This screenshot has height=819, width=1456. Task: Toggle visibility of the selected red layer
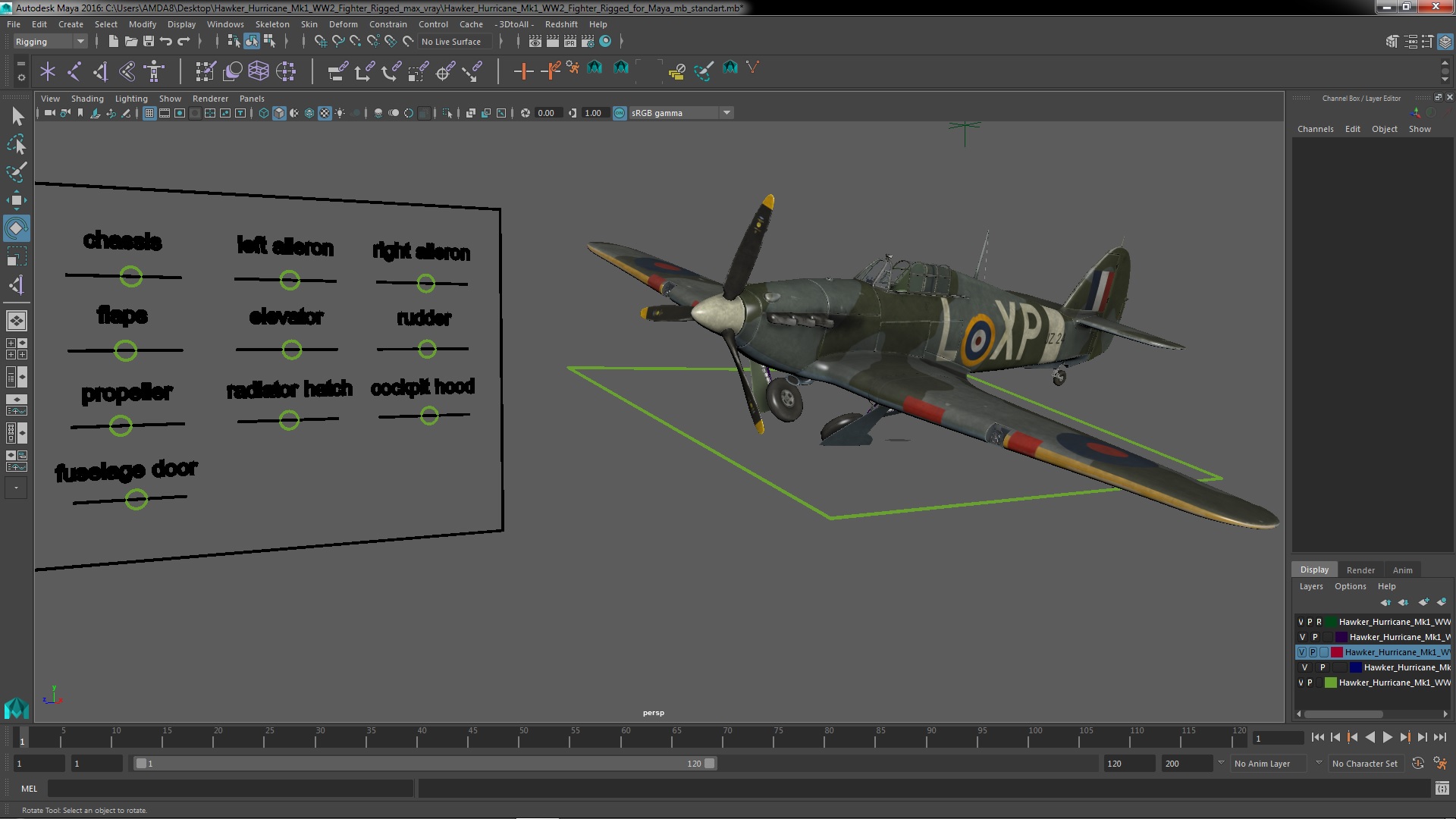pos(1302,652)
